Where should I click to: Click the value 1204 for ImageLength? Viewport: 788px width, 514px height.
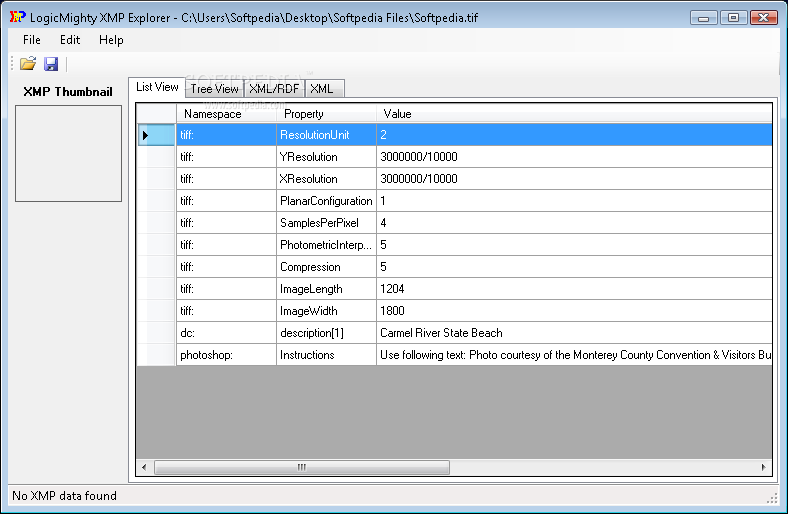(574, 289)
